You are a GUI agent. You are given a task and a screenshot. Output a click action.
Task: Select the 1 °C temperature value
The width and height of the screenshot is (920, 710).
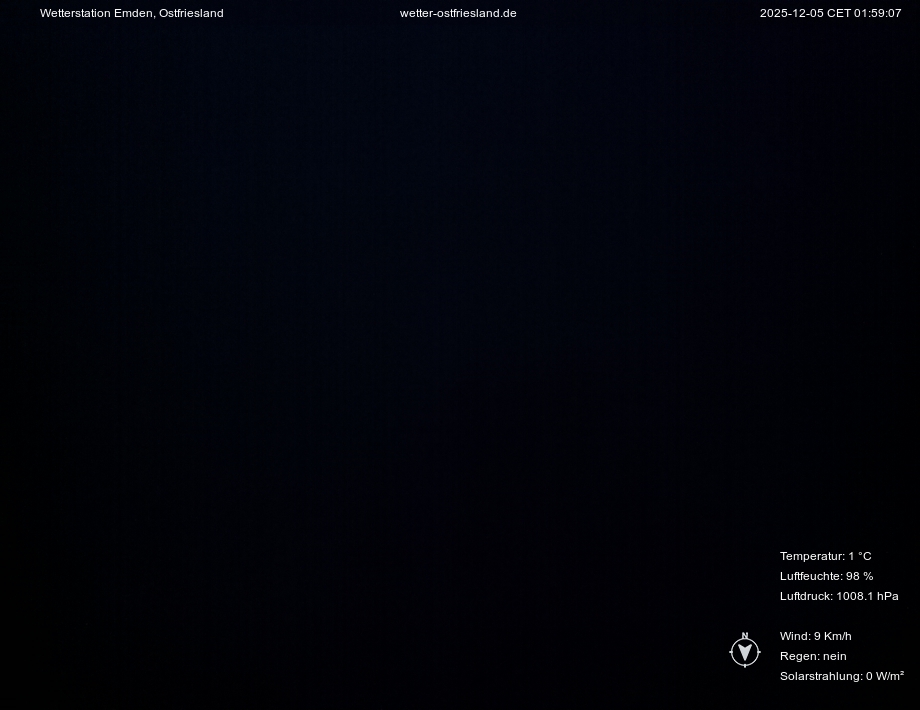pyautogui.click(x=860, y=556)
